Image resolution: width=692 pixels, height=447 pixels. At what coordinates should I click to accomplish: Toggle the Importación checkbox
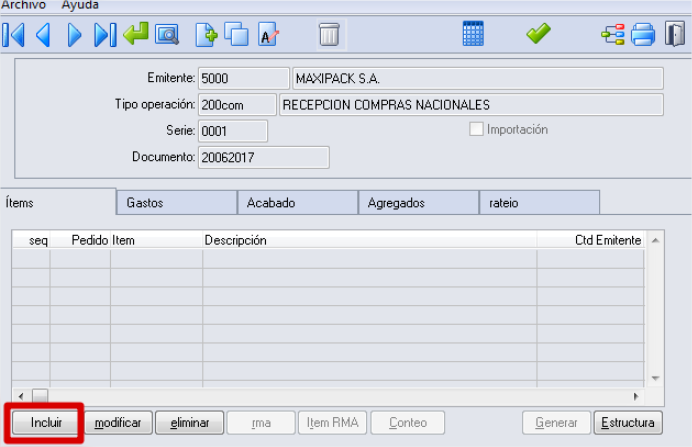[x=476, y=129]
